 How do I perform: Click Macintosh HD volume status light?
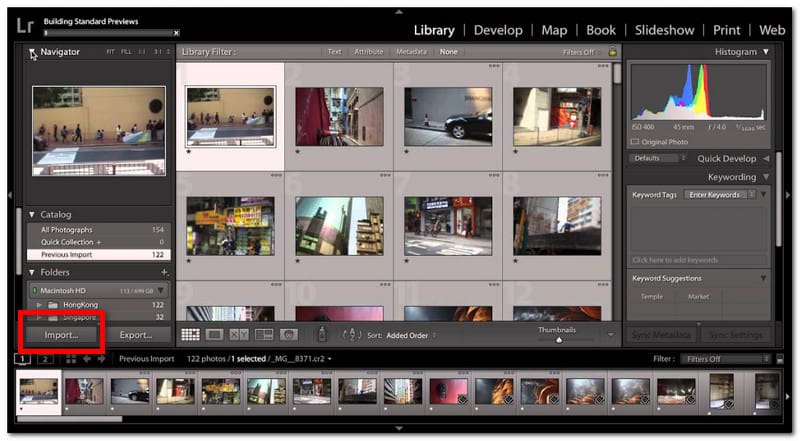pos(35,290)
